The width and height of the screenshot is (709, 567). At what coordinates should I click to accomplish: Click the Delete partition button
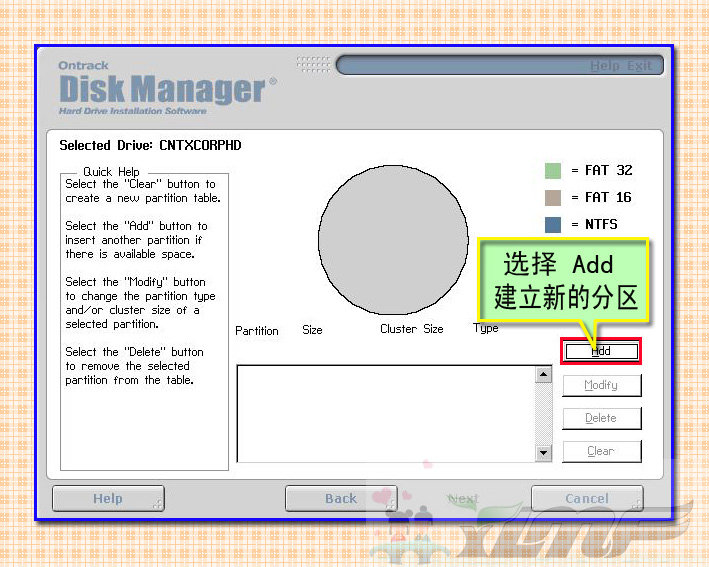coord(601,418)
